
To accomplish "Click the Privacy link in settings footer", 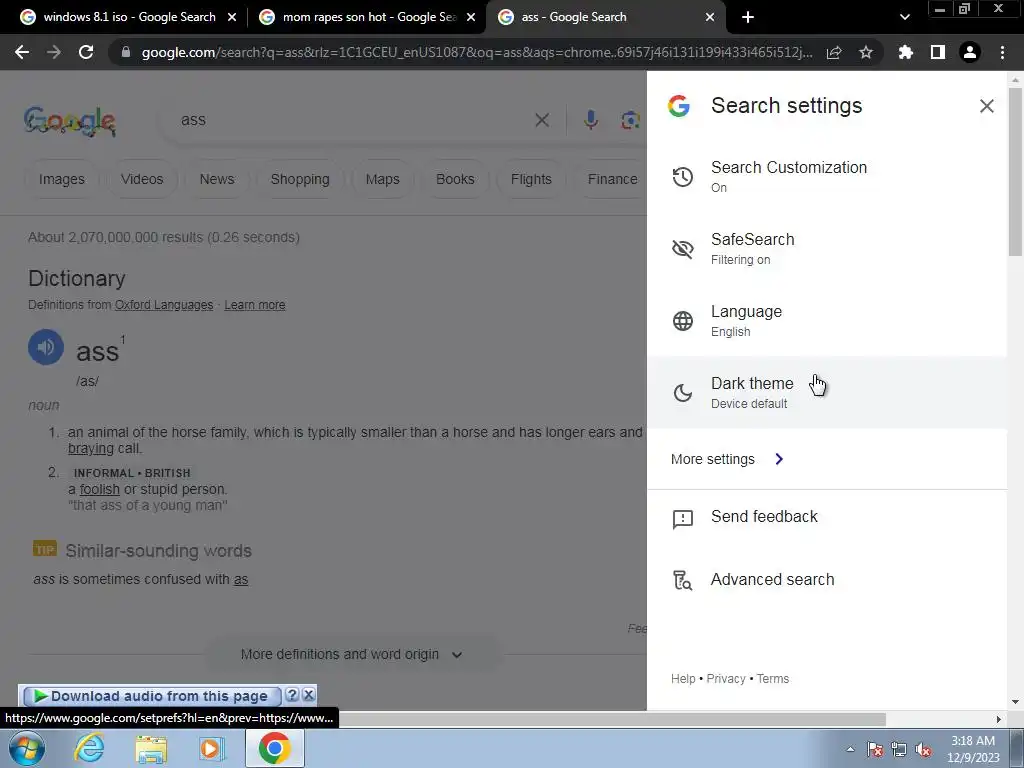I will point(726,679).
